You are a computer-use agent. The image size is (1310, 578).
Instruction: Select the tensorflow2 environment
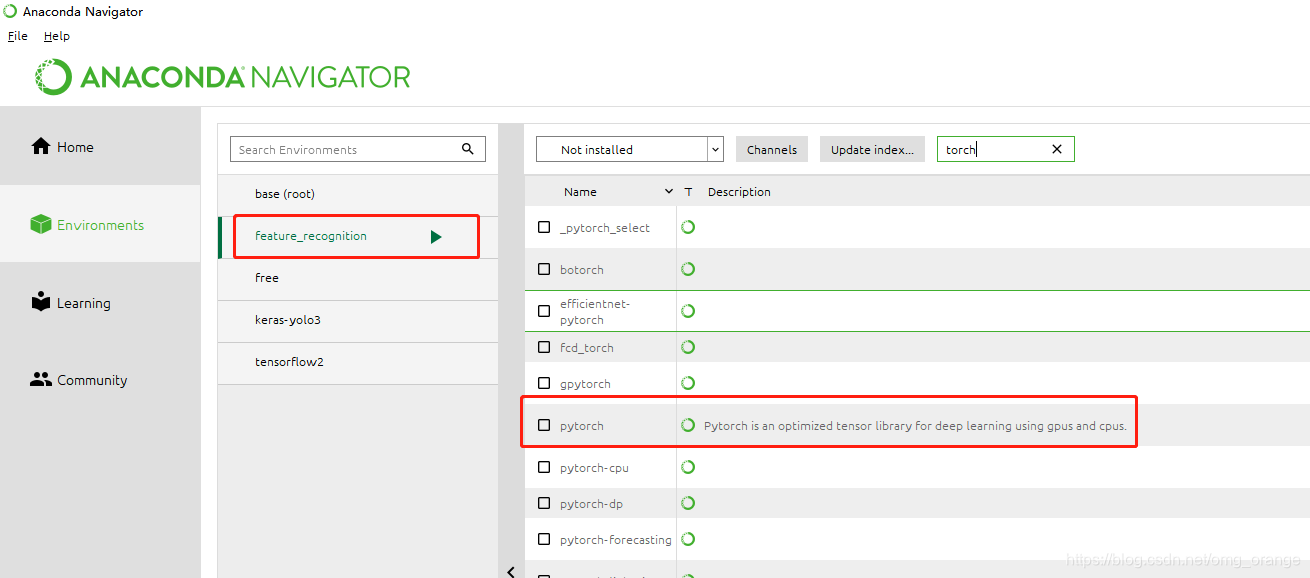(358, 362)
